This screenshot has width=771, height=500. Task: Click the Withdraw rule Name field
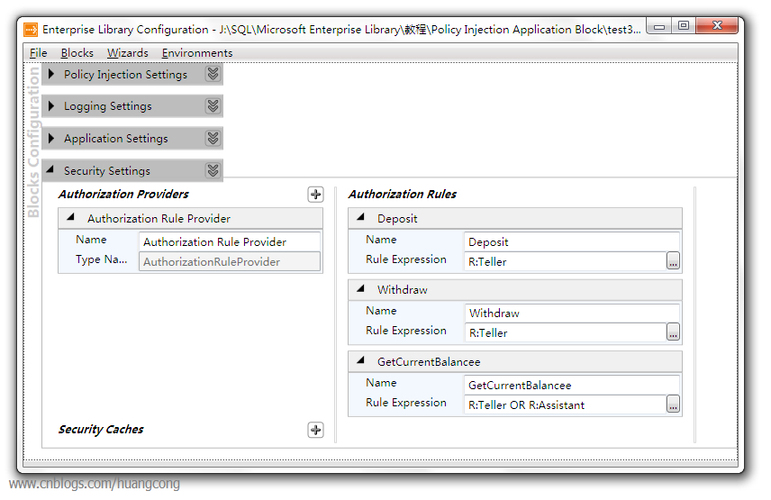pyautogui.click(x=572, y=313)
